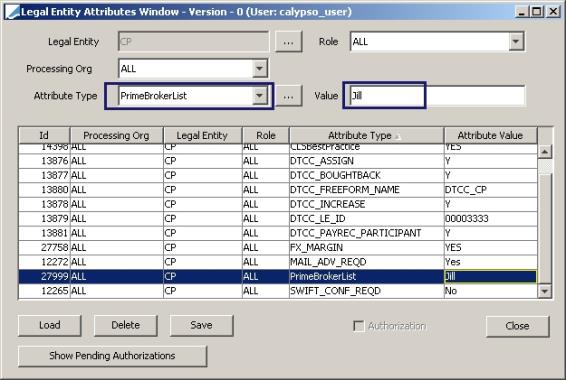The height and width of the screenshot is (380, 566).
Task: Click into the Value input field
Action: (x=437, y=96)
